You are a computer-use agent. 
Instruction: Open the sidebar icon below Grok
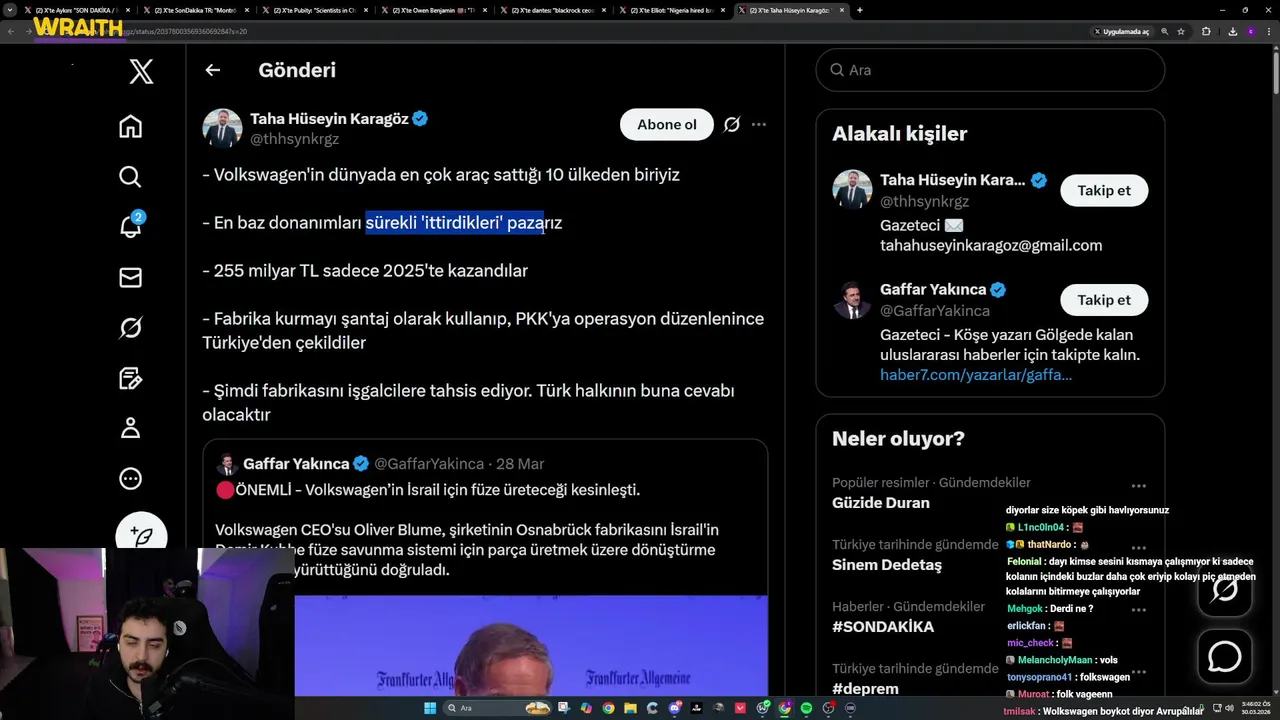(130, 378)
